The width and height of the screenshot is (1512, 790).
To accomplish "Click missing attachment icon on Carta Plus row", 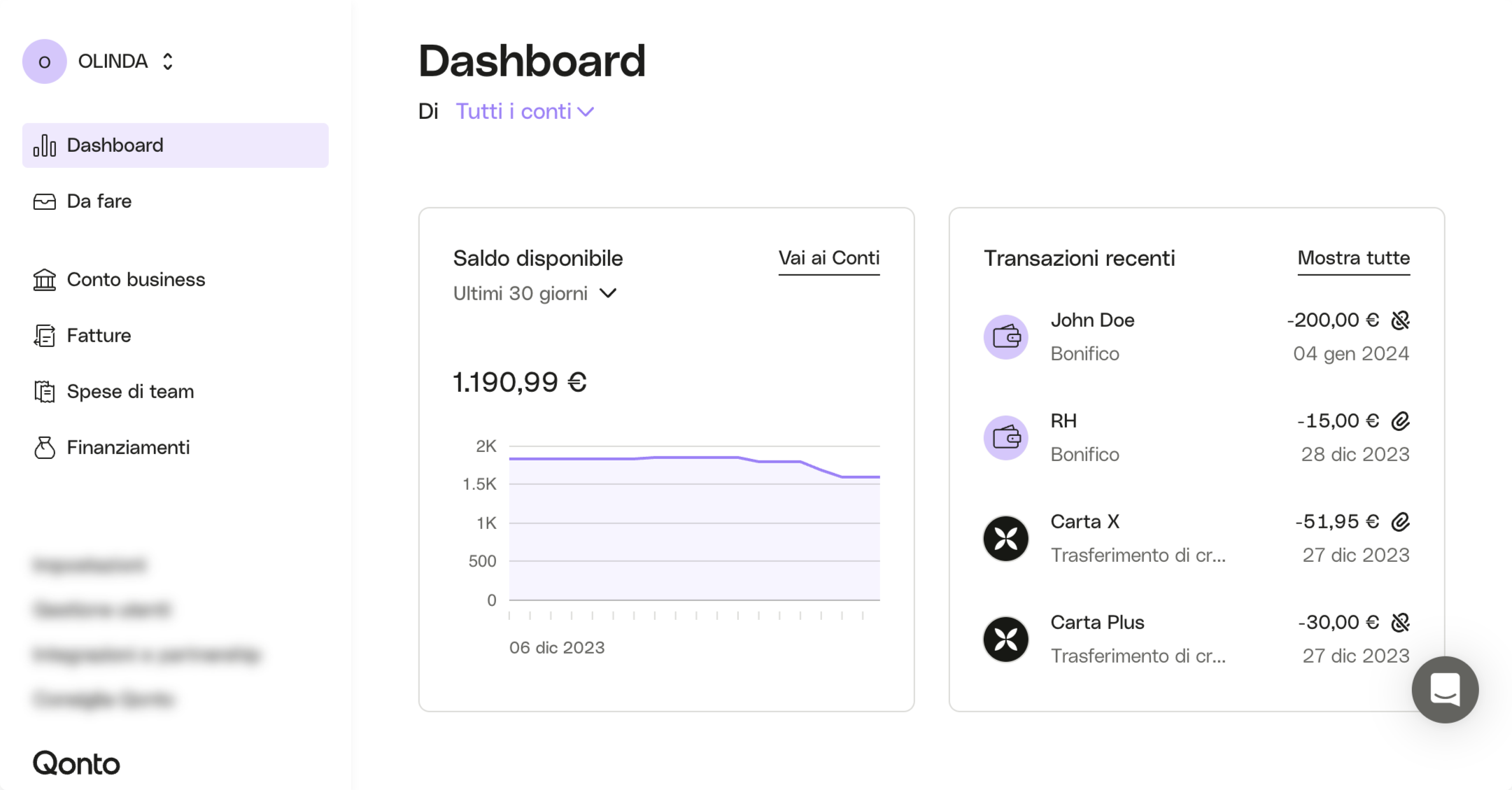I will 1400,623.
